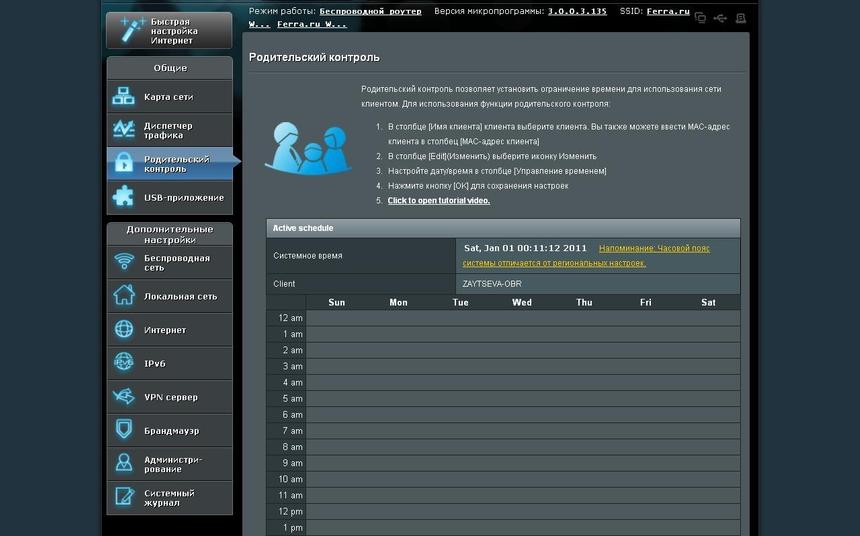This screenshot has width=860, height=536.
Task: Click the time zone reminder link
Action: pos(654,248)
